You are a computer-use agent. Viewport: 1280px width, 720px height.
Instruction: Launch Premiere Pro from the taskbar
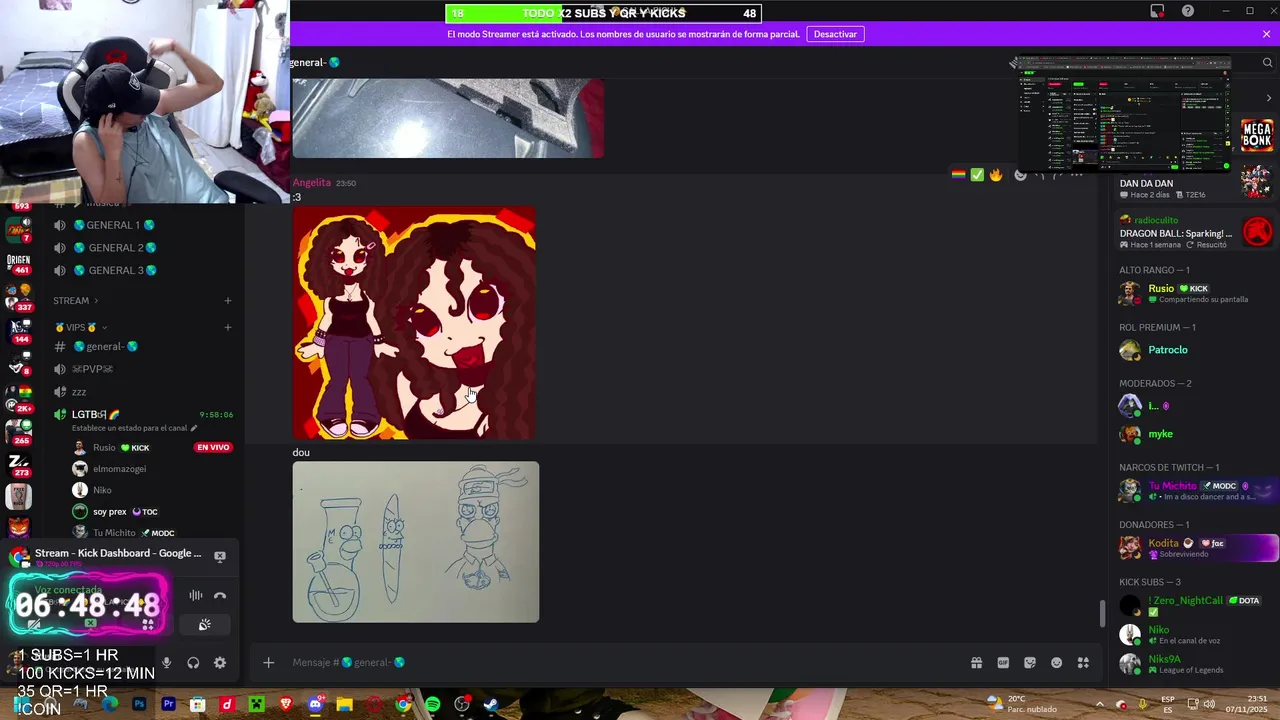168,704
